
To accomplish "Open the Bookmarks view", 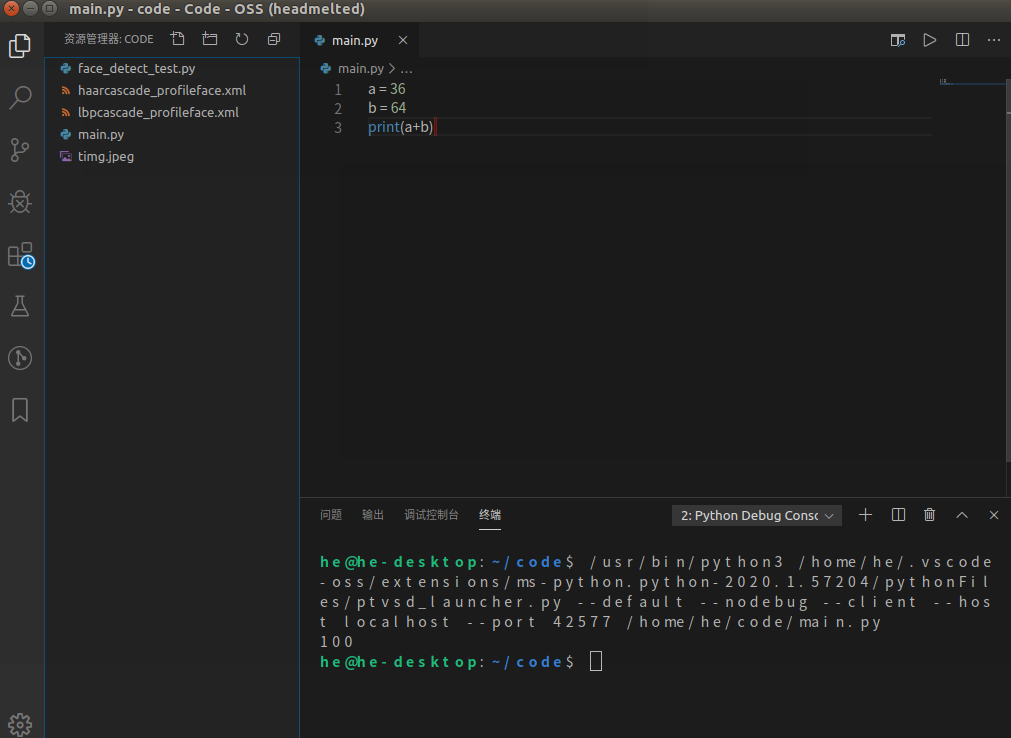I will coord(20,410).
